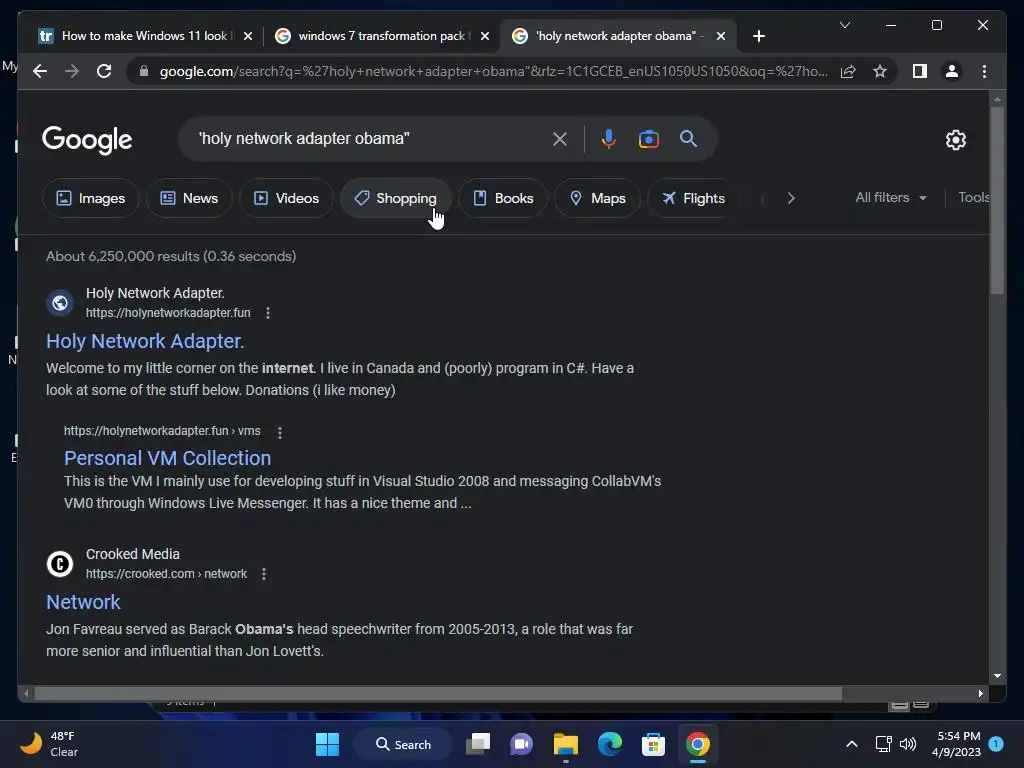
Task: Filter results by Videos
Action: tap(286, 198)
